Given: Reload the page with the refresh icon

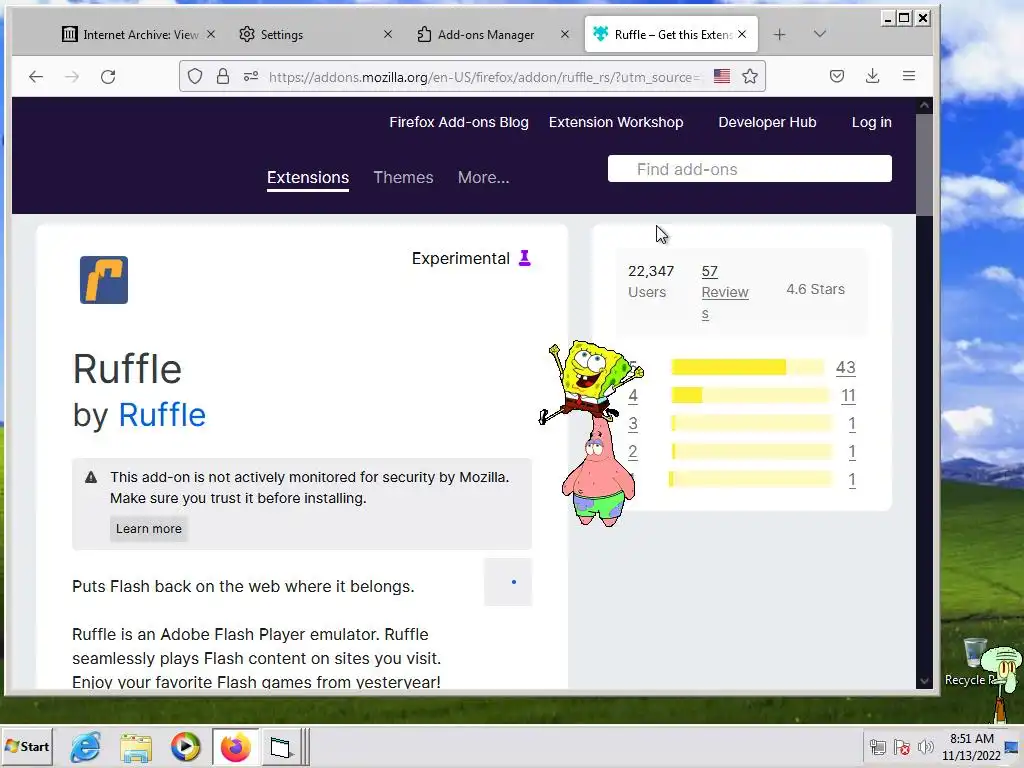Looking at the screenshot, I should pyautogui.click(x=108, y=77).
